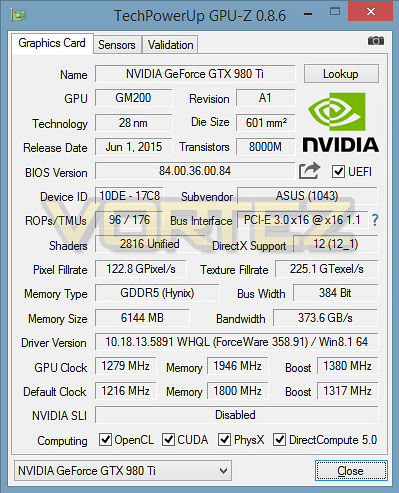Switch to the Sensors tab
This screenshot has width=399, height=493.
pyautogui.click(x=117, y=45)
